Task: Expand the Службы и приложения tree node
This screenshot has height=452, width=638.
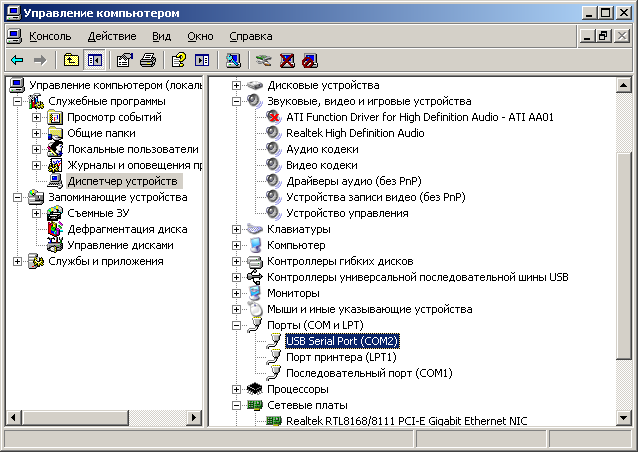Action: (18, 261)
